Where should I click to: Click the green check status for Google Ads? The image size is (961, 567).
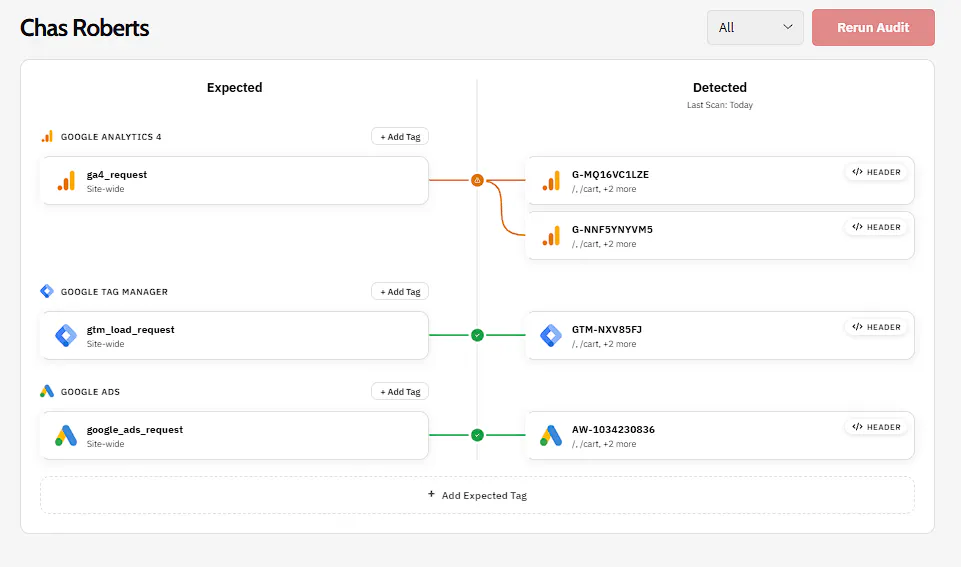click(477, 435)
